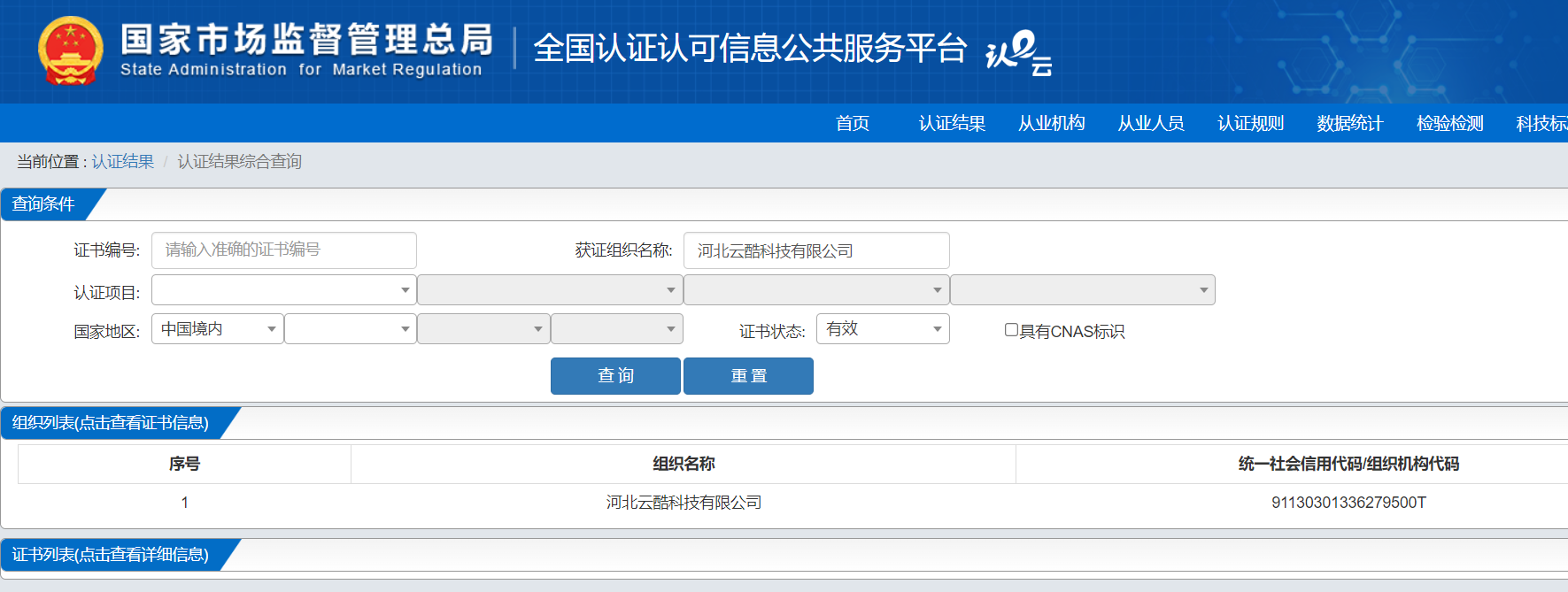Screen dimensions: 1568x592
Task: Follow the 认证结果 breadcrumb link
Action: [x=122, y=161]
